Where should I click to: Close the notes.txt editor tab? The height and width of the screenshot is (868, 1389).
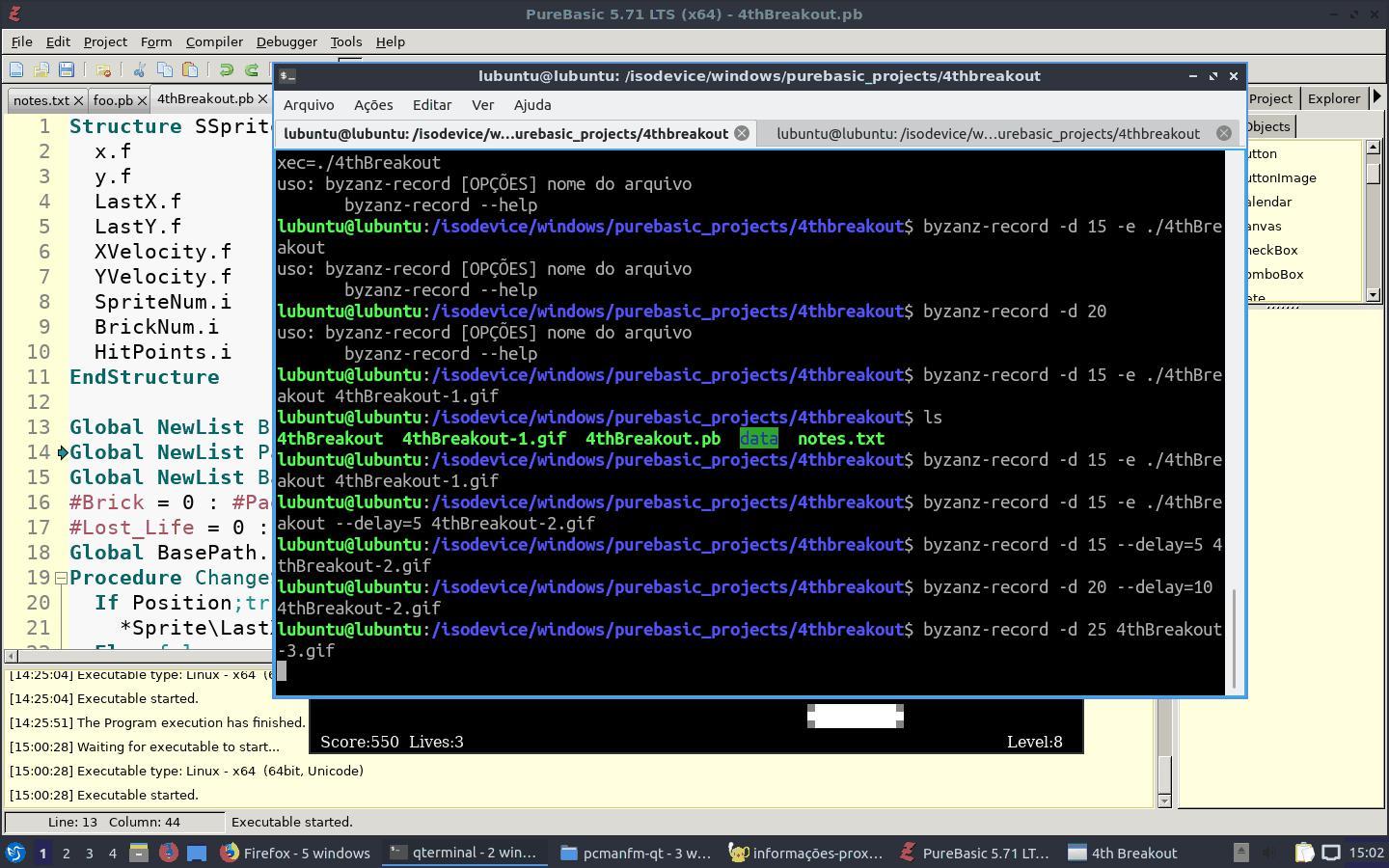(x=78, y=100)
